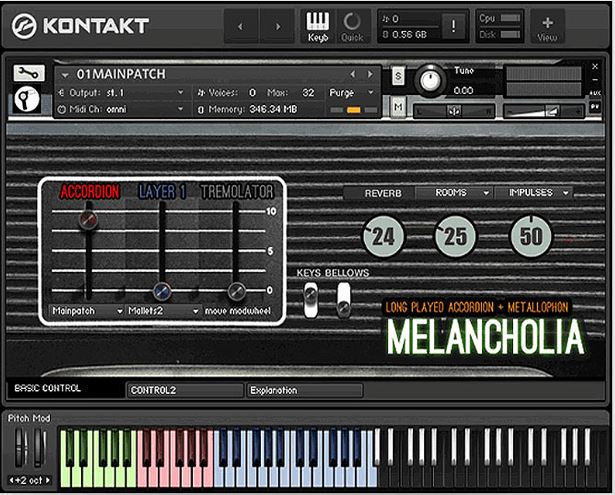Viewport: 615px width, 495px height.
Task: Click the rooms knob showing 25
Action: (455, 237)
